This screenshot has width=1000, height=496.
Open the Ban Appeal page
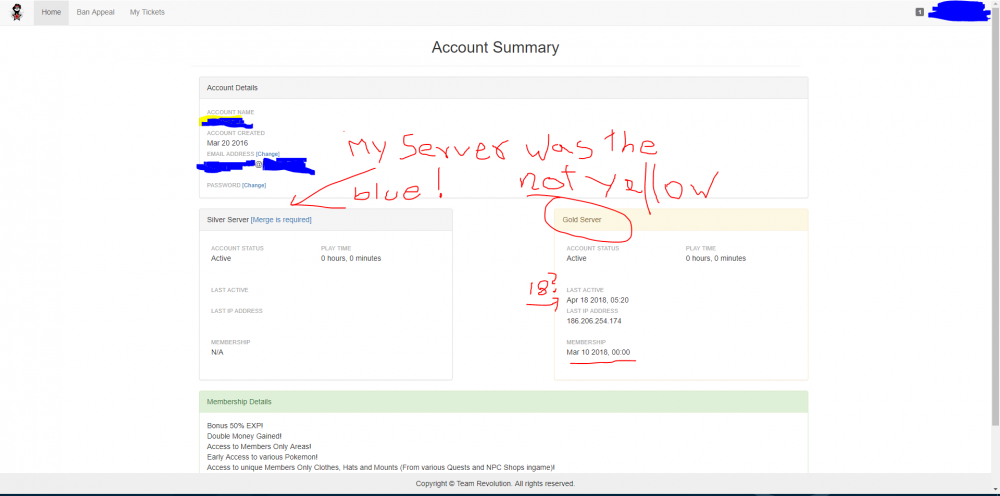click(95, 12)
